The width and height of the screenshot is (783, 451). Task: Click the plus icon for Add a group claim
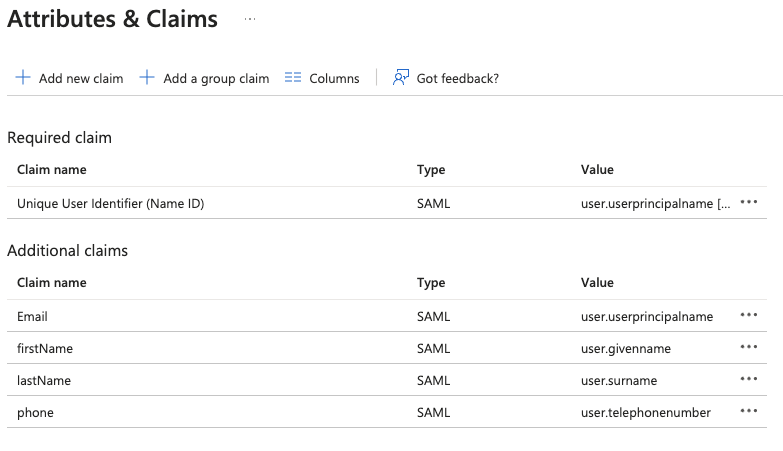click(147, 78)
